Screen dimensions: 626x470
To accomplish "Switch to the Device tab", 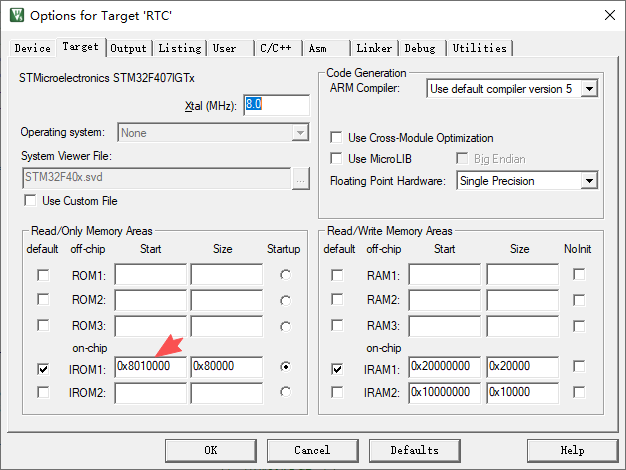I will pyautogui.click(x=32, y=48).
